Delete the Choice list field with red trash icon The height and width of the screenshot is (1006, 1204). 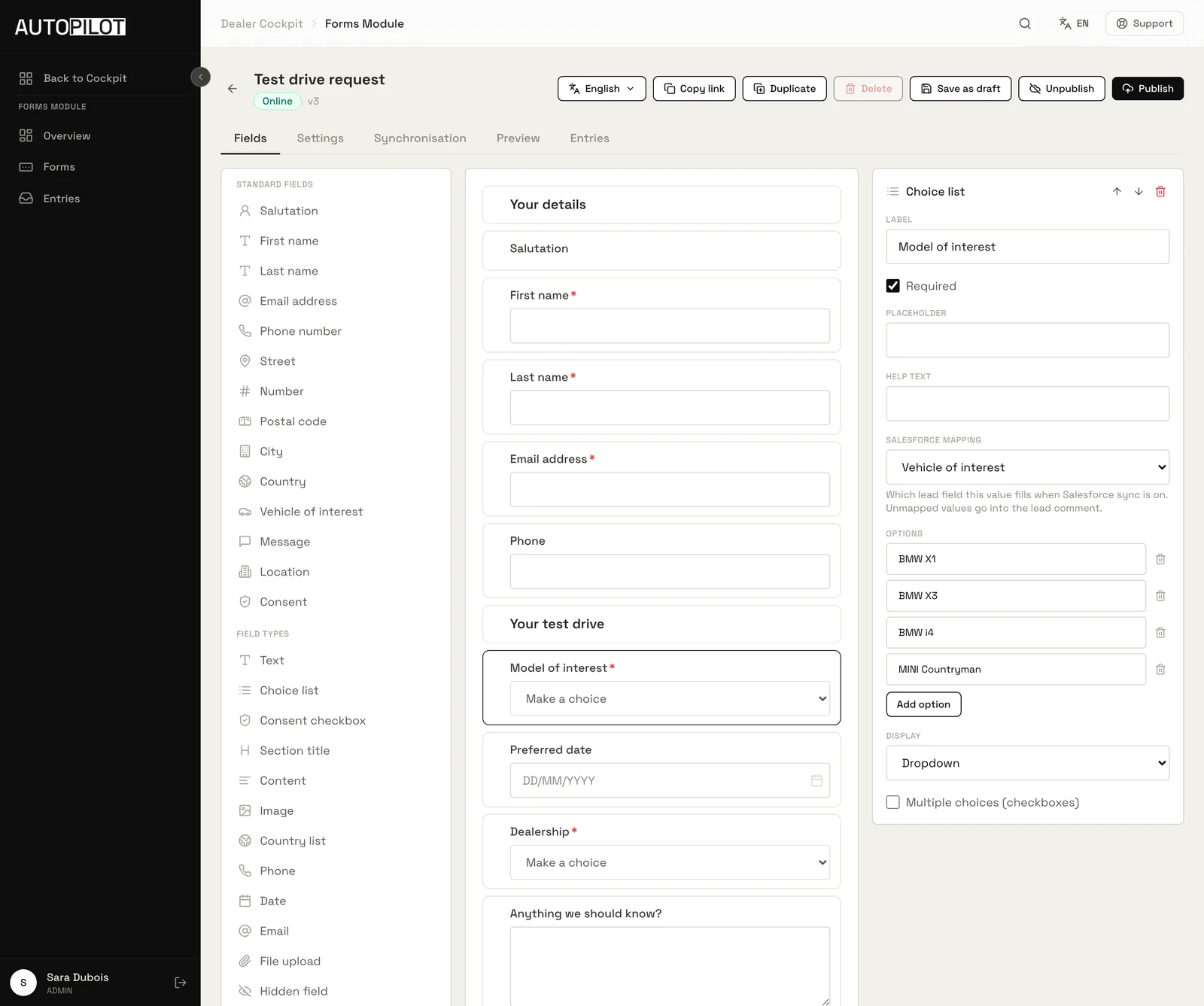[1160, 192]
